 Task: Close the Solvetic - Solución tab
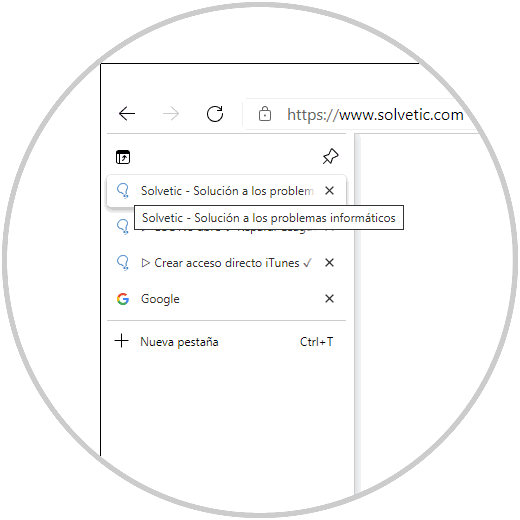[329, 191]
